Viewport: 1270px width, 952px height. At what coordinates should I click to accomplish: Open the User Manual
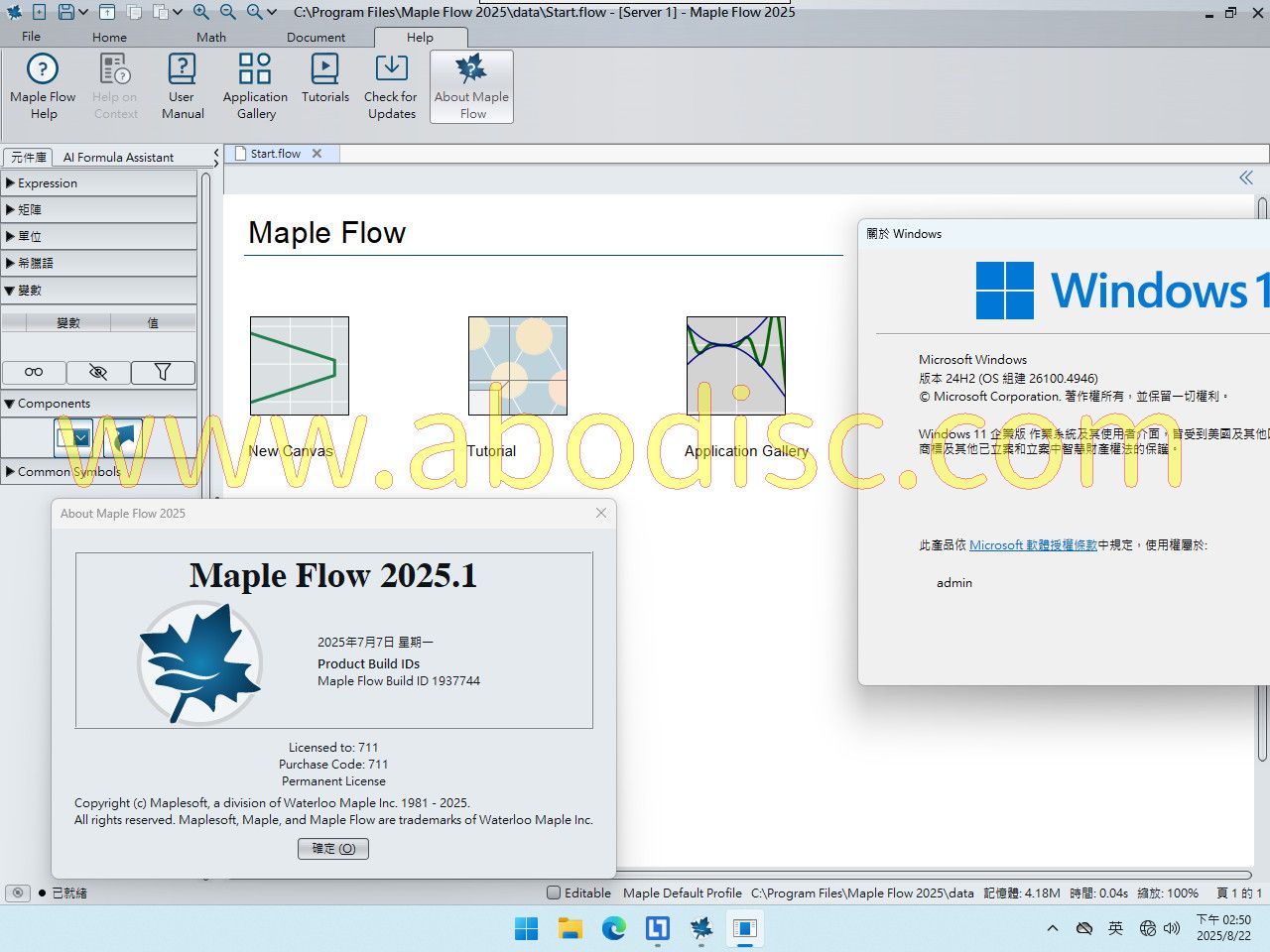click(x=183, y=87)
